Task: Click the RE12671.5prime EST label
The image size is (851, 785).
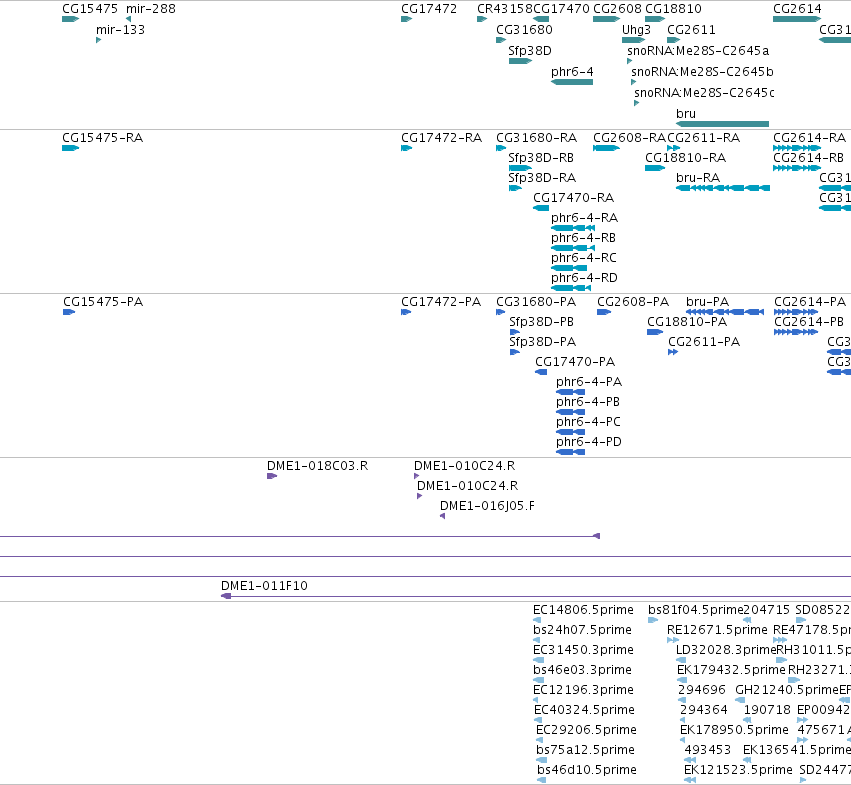Action: coord(717,630)
